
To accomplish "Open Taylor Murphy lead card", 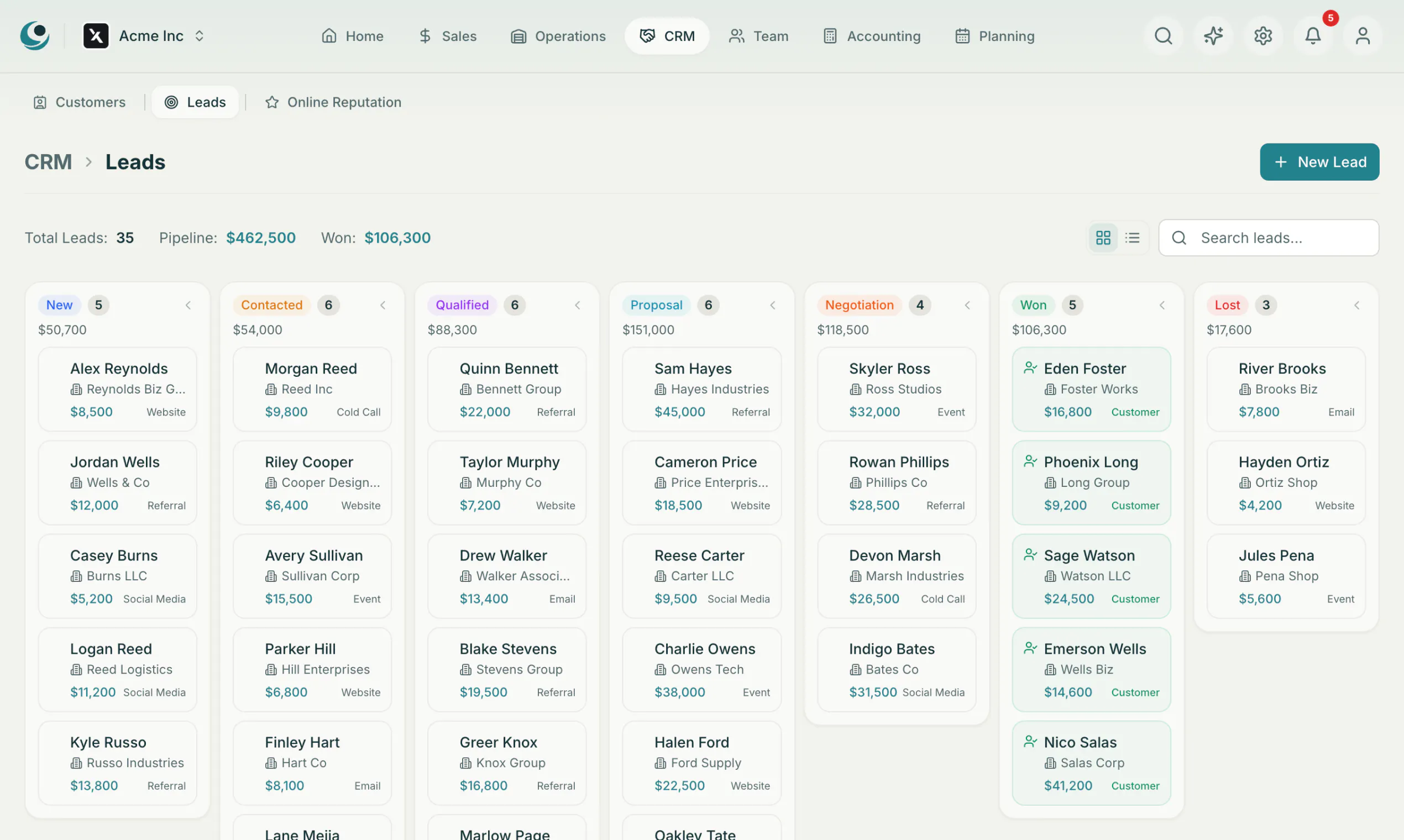I will pos(507,483).
